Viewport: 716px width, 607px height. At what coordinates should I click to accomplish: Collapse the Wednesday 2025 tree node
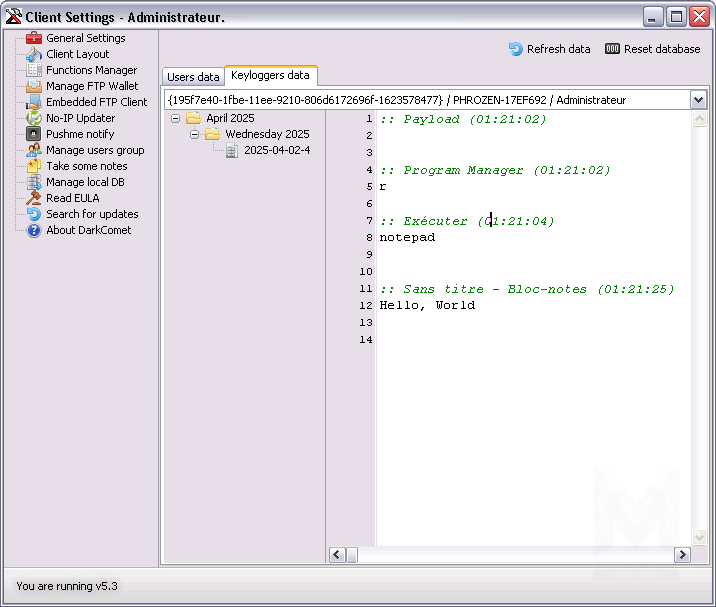click(194, 134)
